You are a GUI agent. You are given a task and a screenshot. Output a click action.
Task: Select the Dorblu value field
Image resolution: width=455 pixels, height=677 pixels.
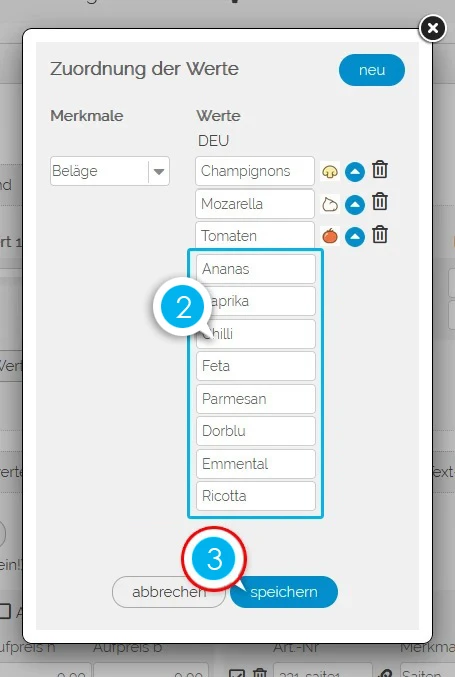pos(256,431)
